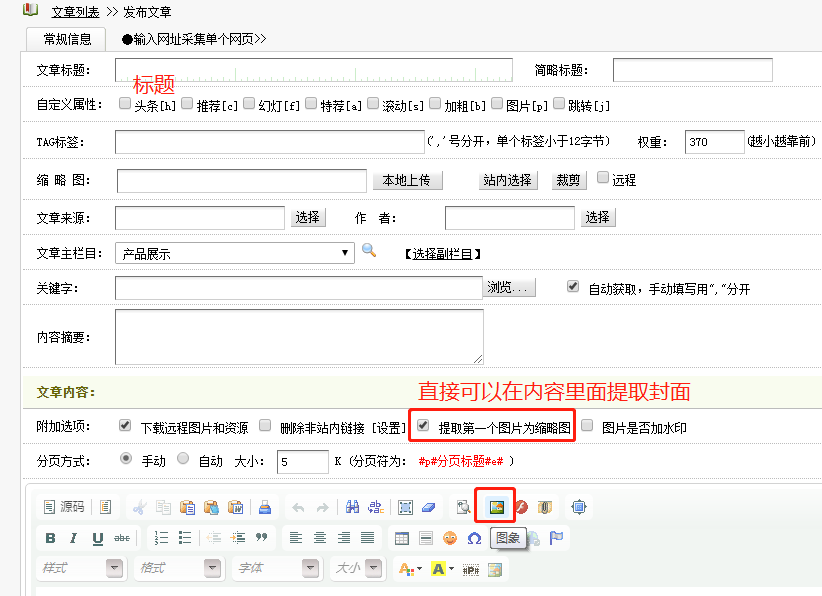Click the magnifier icon beside category dropdown
The height and width of the screenshot is (596, 822).
369,251
